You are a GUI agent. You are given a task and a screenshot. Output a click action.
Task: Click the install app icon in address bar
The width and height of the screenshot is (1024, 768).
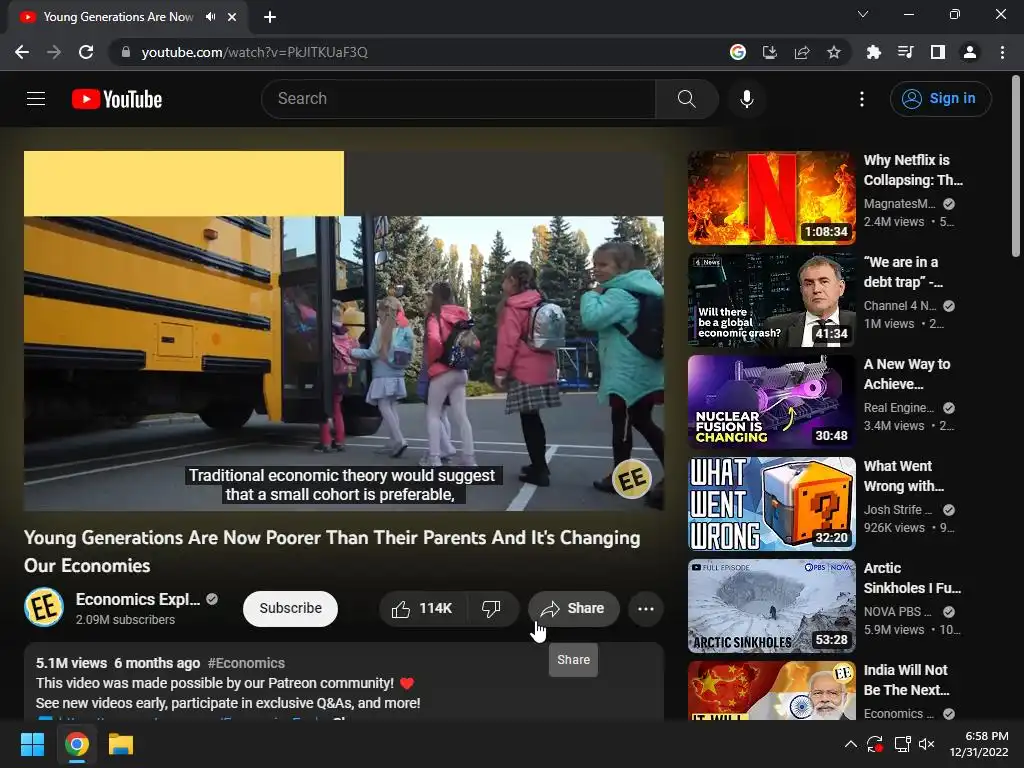769,52
